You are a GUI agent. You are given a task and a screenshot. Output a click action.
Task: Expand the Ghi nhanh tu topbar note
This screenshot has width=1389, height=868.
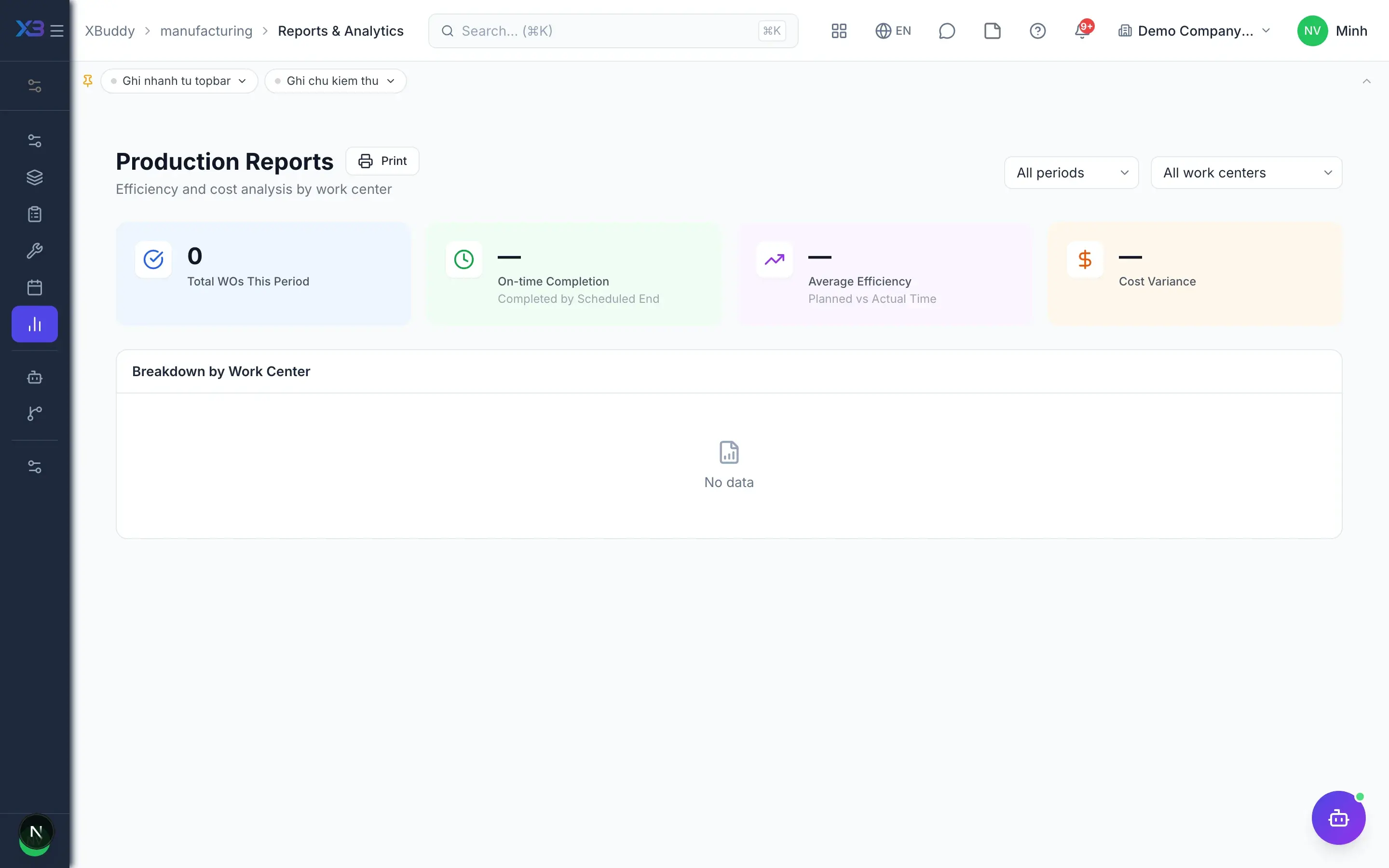[179, 81]
